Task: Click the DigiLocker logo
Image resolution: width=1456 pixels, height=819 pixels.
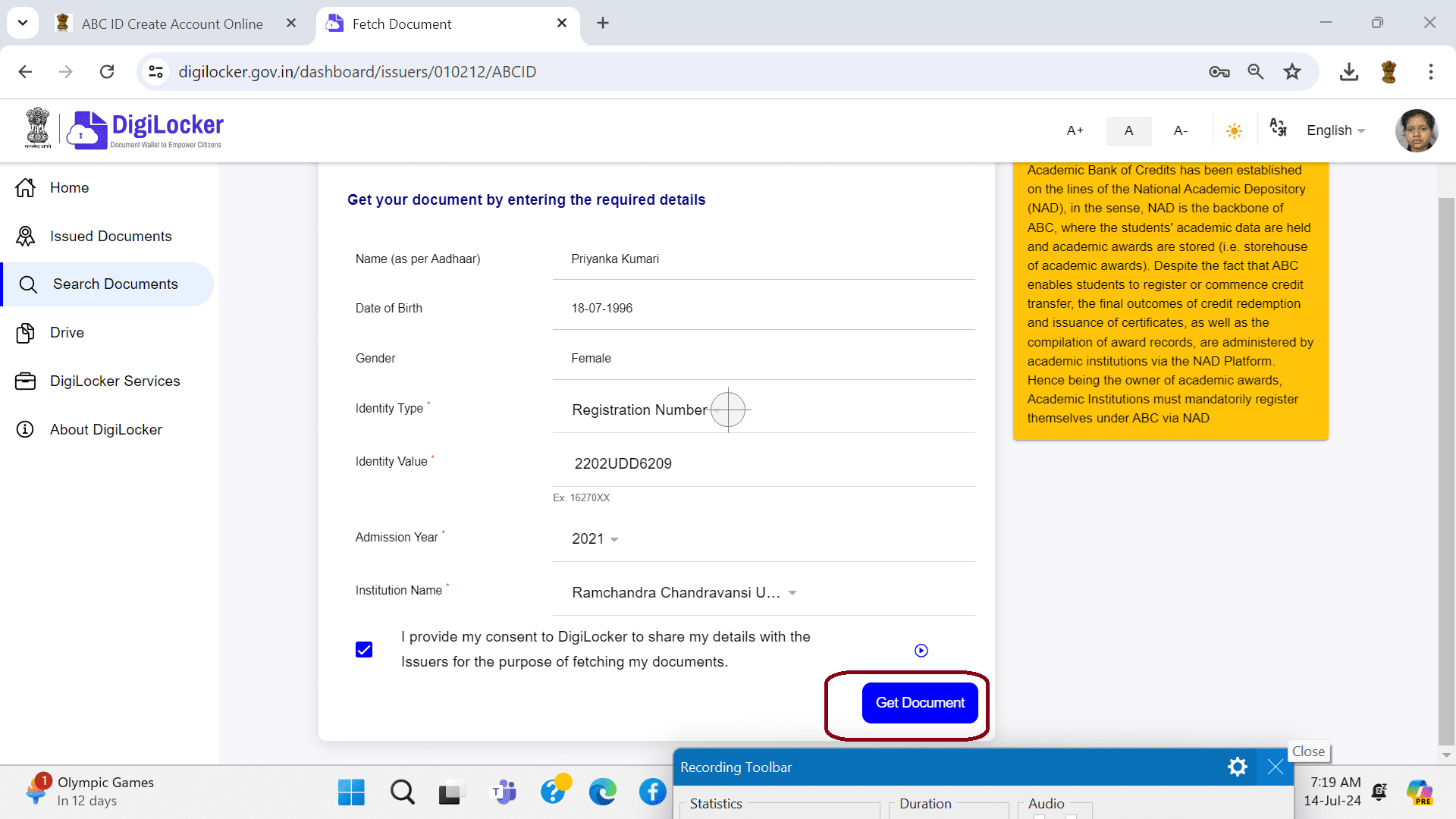Action: (x=145, y=130)
